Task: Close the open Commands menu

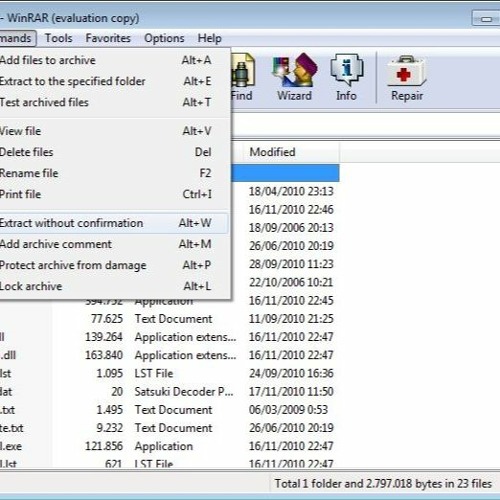Action: click(17, 38)
